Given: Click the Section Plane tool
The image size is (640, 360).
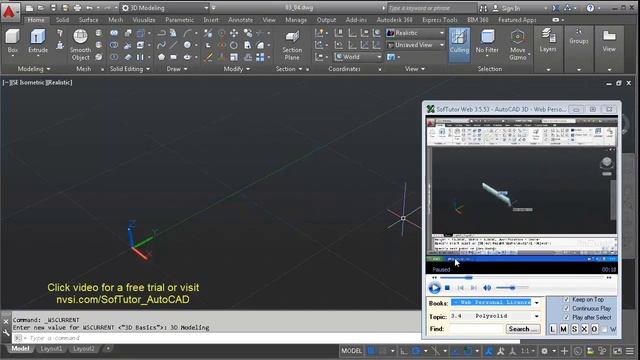Looking at the screenshot, I should tap(292, 45).
